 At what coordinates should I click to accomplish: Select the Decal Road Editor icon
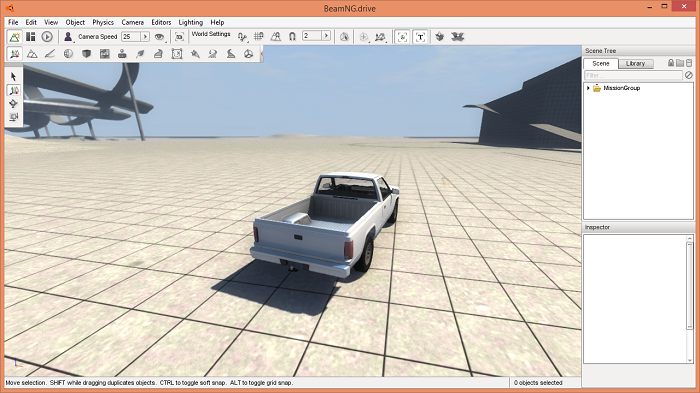[x=231, y=54]
